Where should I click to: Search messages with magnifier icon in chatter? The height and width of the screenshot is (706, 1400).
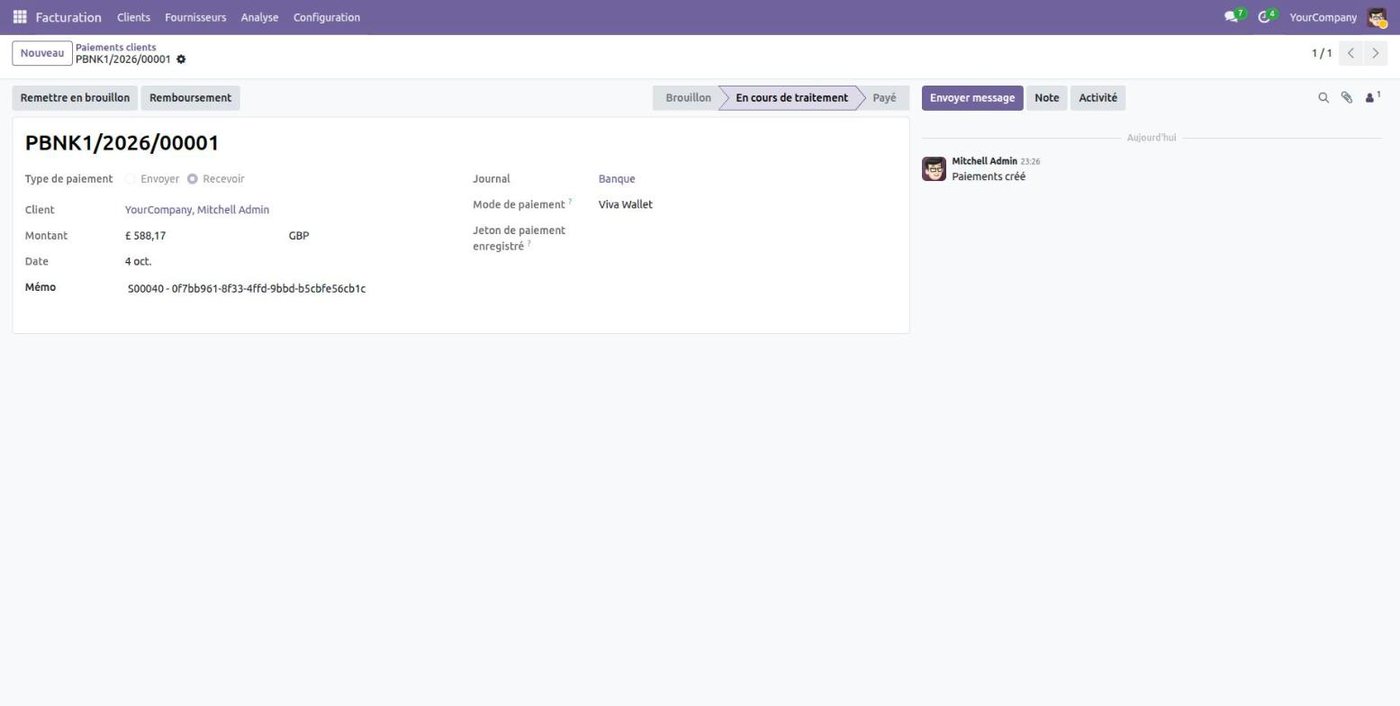1323,98
